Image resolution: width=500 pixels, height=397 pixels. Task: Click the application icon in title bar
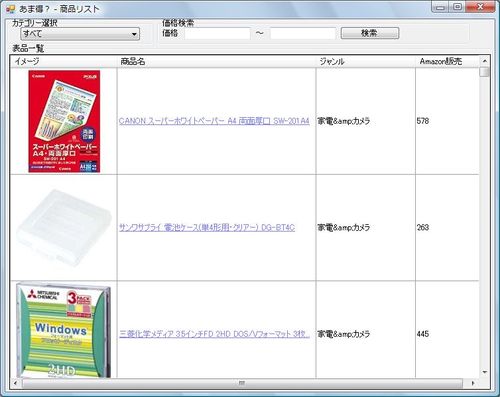[11, 9]
